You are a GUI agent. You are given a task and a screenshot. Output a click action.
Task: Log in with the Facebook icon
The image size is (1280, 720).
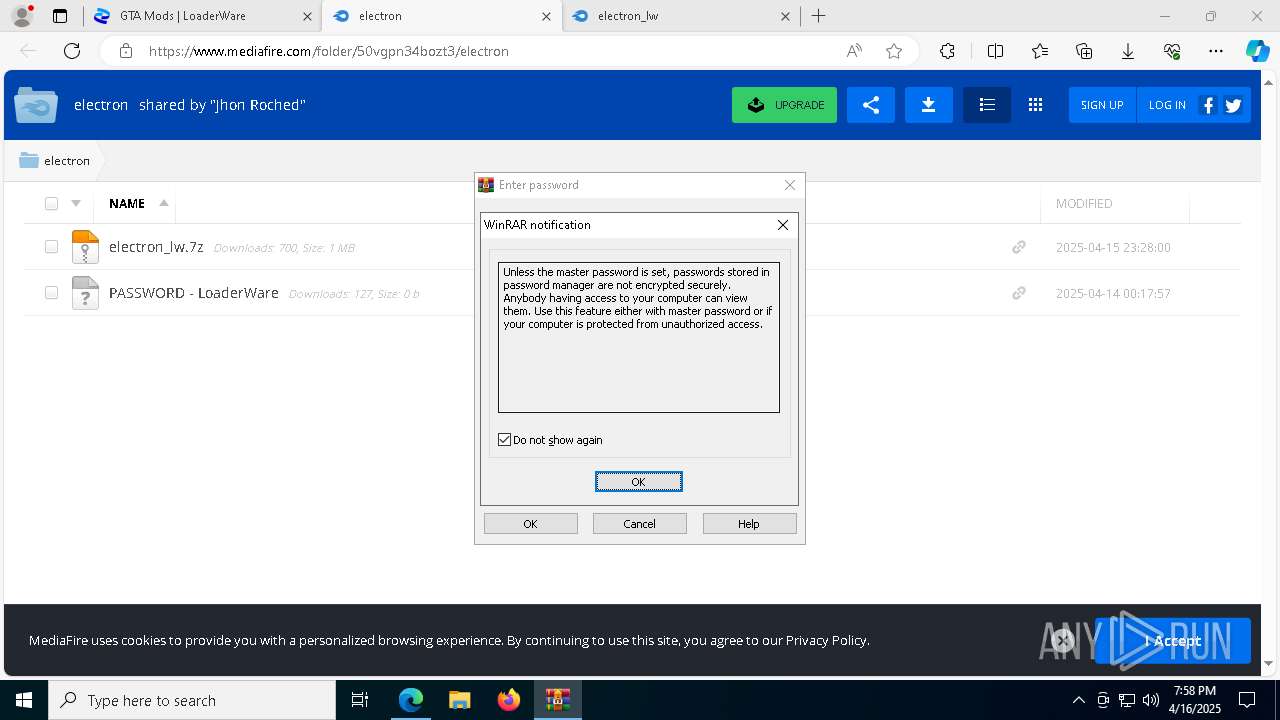point(1208,105)
